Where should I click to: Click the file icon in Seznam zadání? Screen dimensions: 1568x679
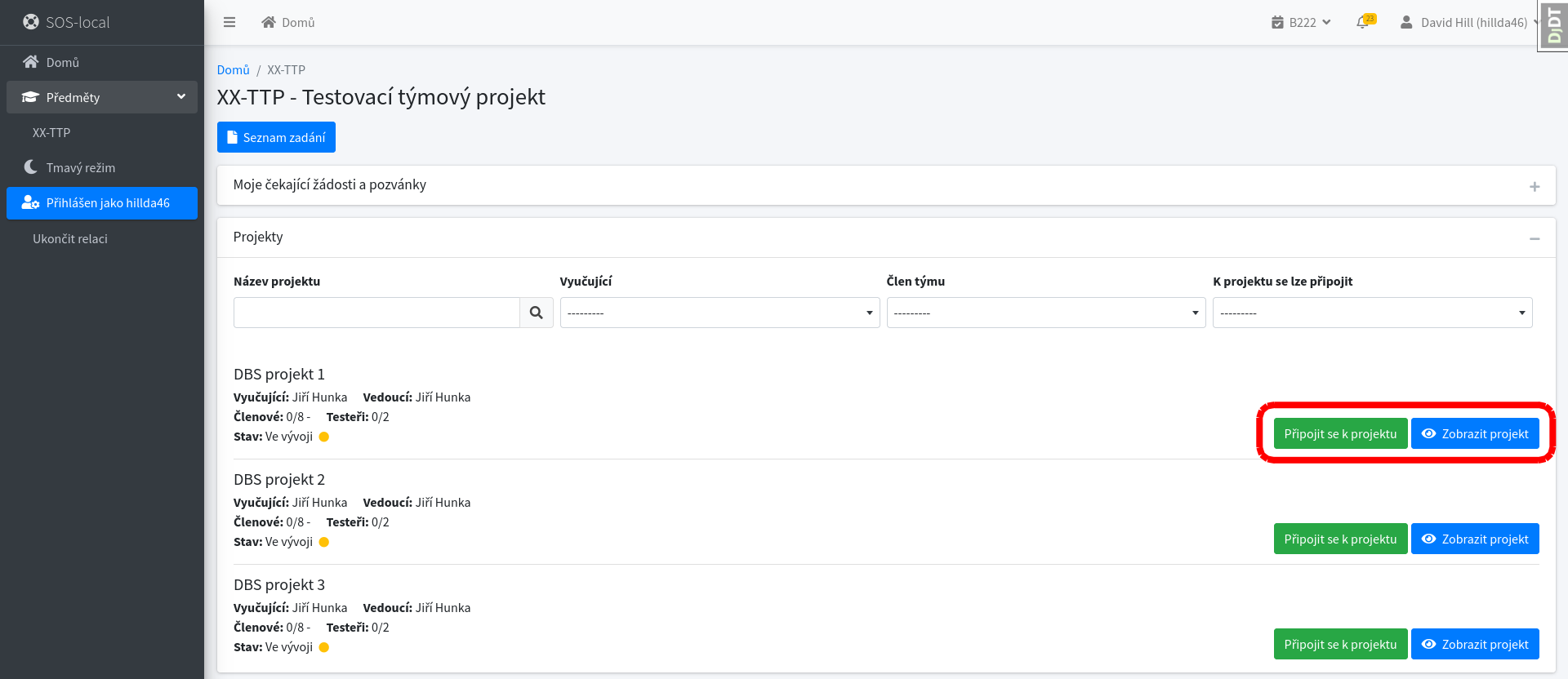coord(232,137)
